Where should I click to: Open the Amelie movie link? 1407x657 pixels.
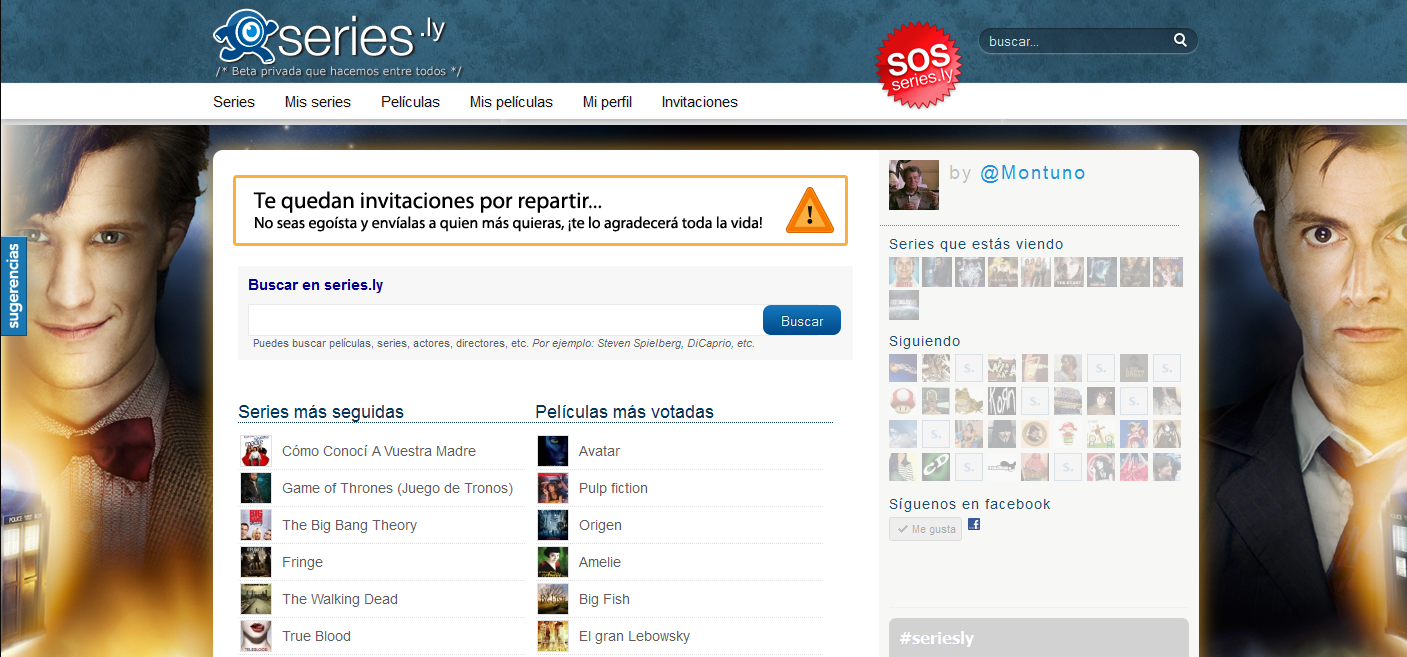600,562
